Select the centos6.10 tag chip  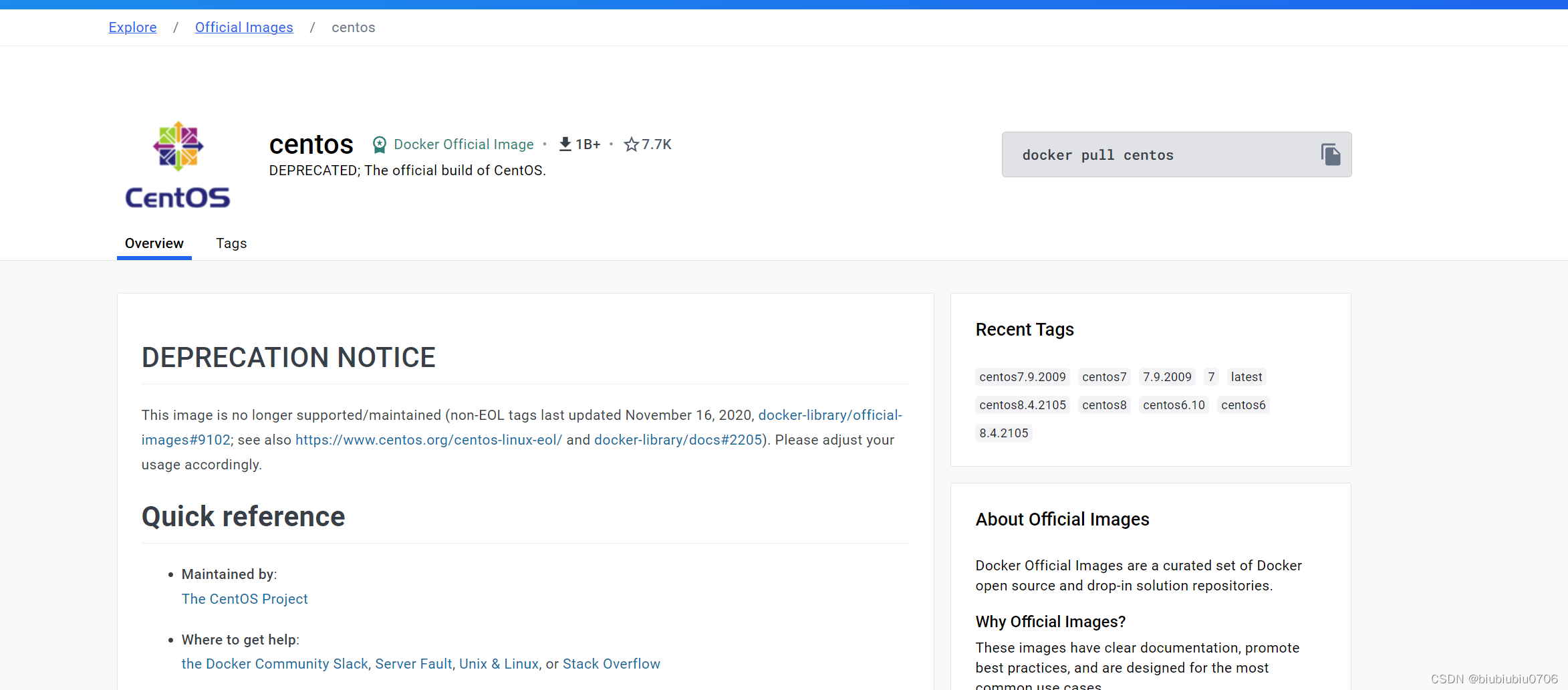point(1174,405)
